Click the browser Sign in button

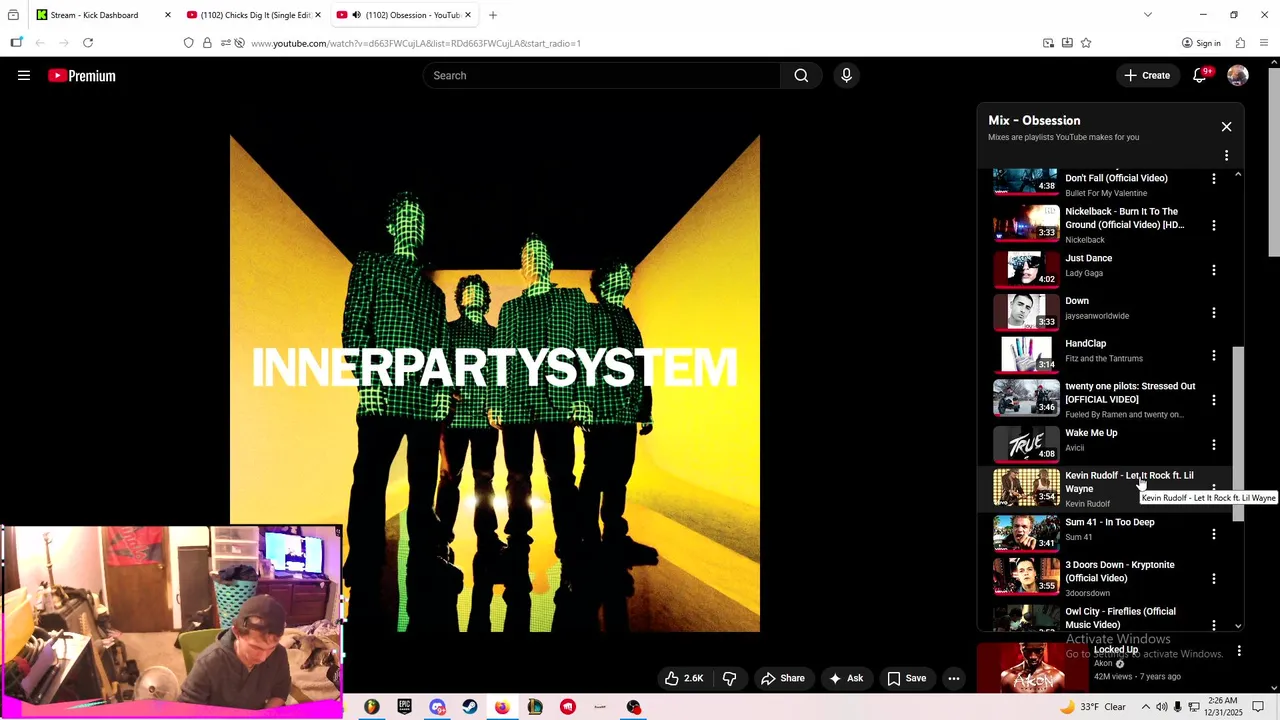pyautogui.click(x=1201, y=43)
